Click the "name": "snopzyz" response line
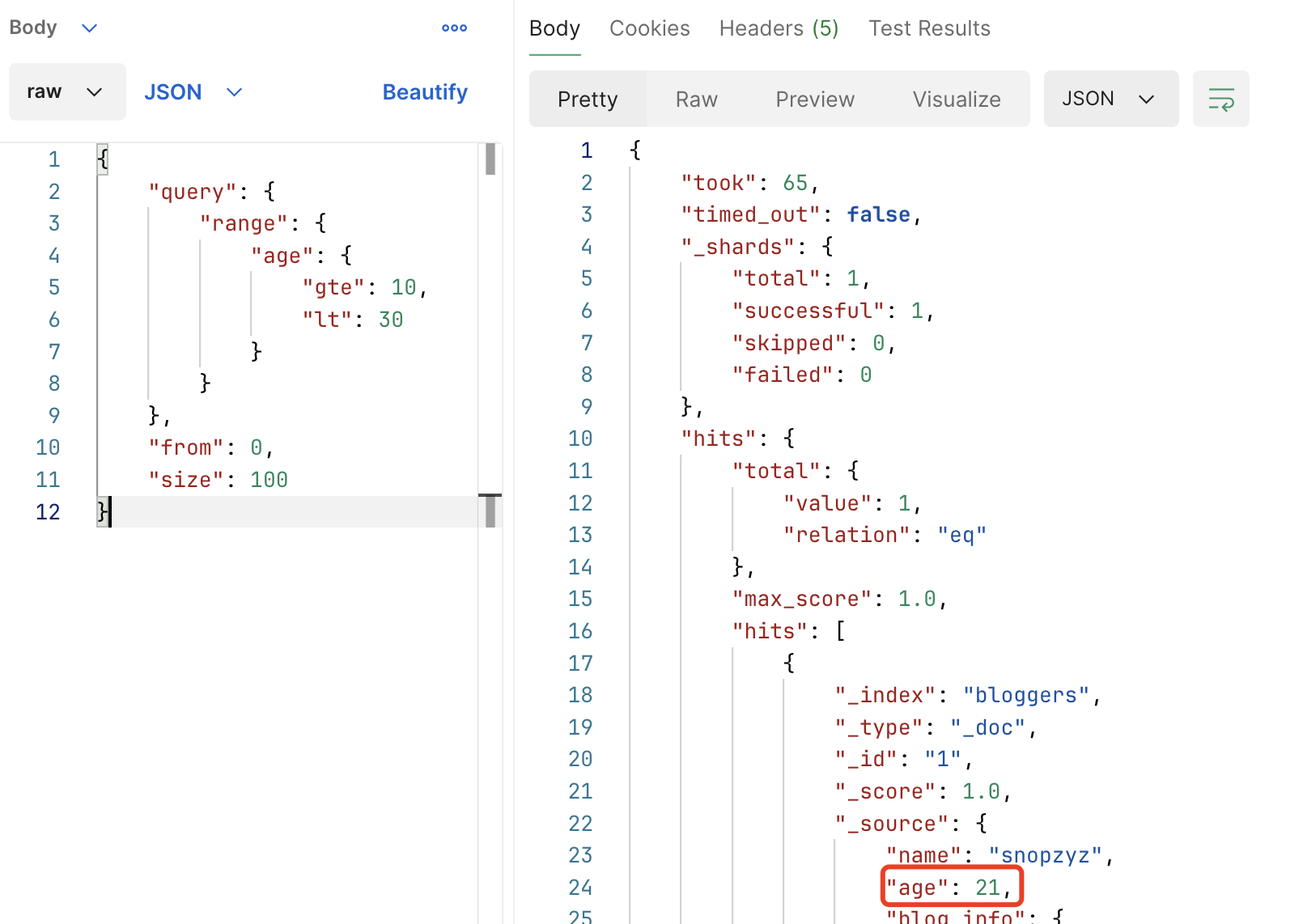This screenshot has height=924, width=1303. pos(1000,855)
